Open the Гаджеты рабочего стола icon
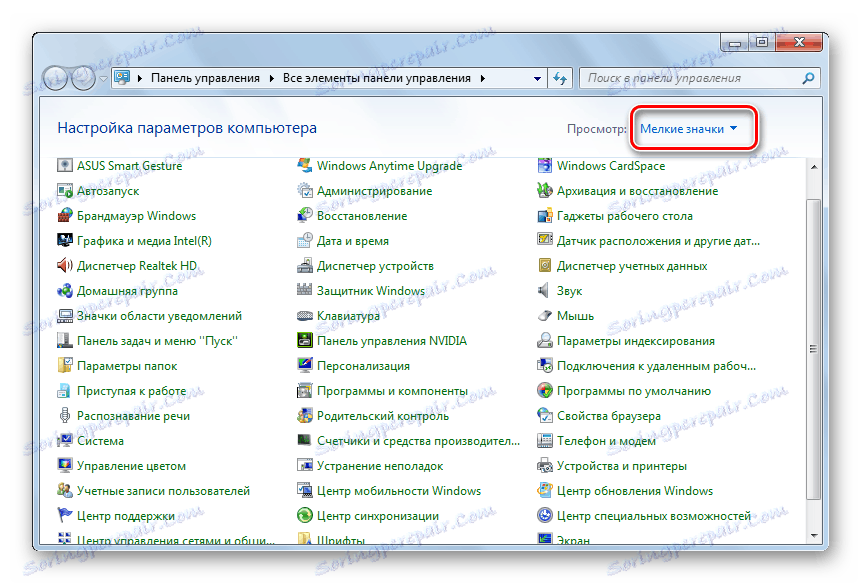Screen dimensions: 862x584 pyautogui.click(x=544, y=216)
